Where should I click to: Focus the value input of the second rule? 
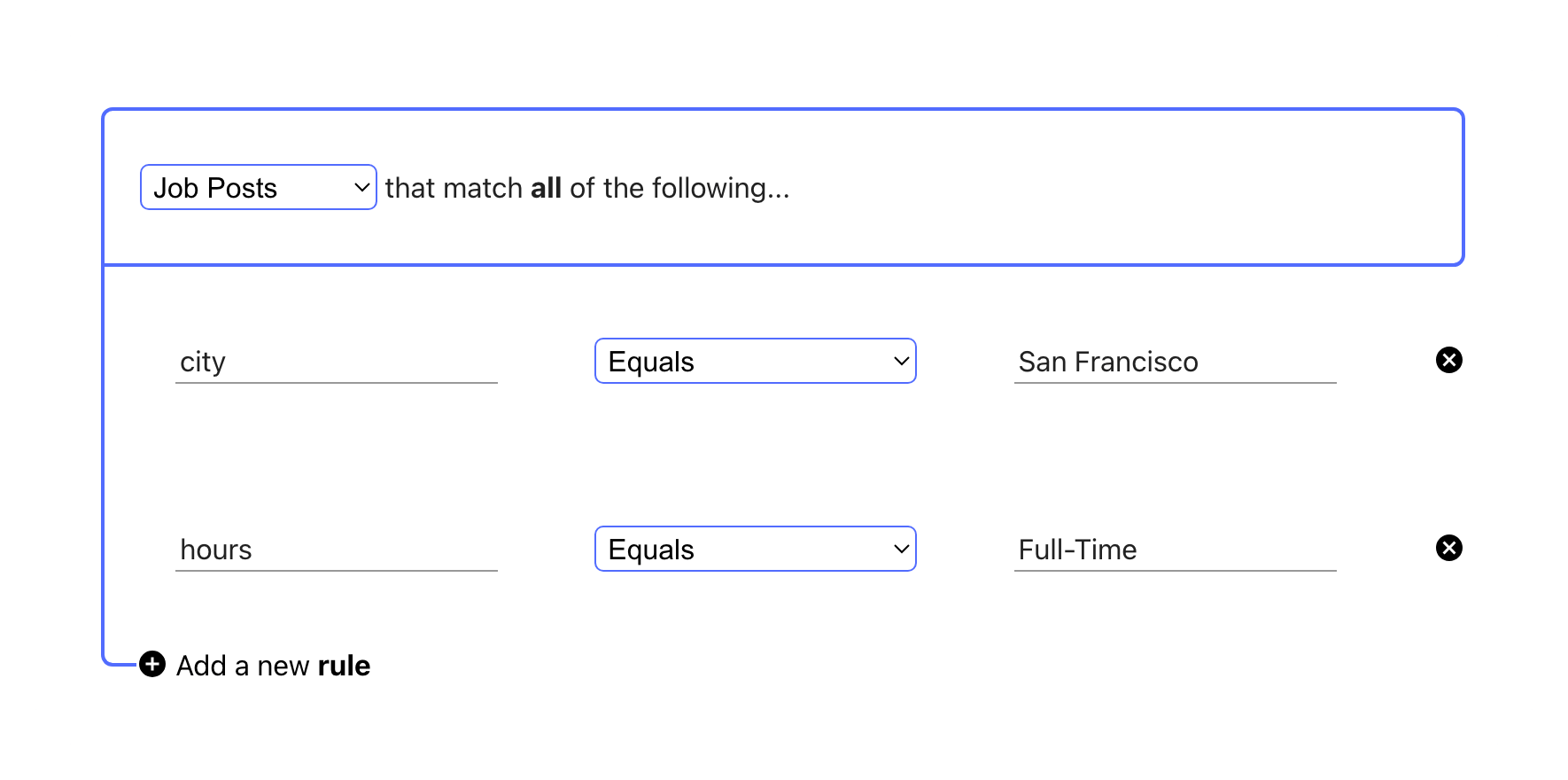pyautogui.click(x=1174, y=550)
